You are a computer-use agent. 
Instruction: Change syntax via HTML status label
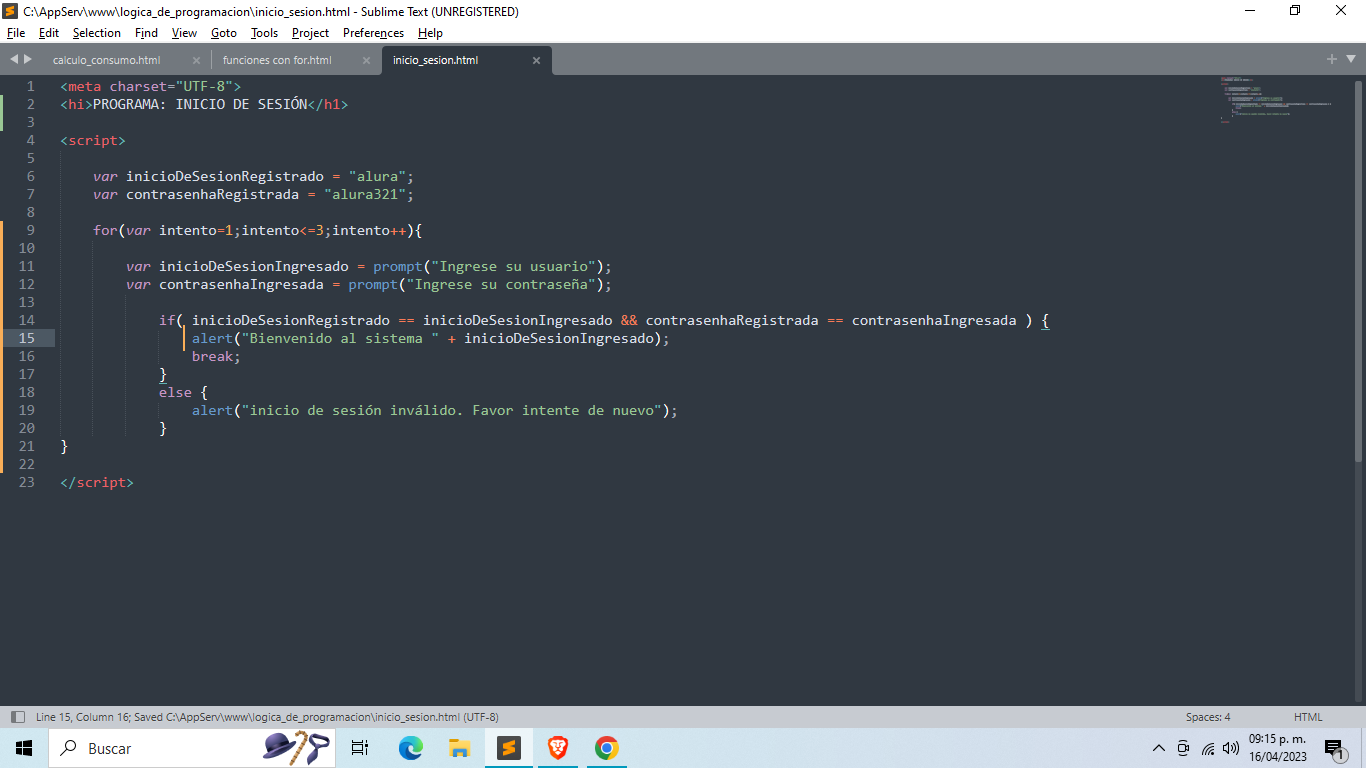[x=1308, y=717]
